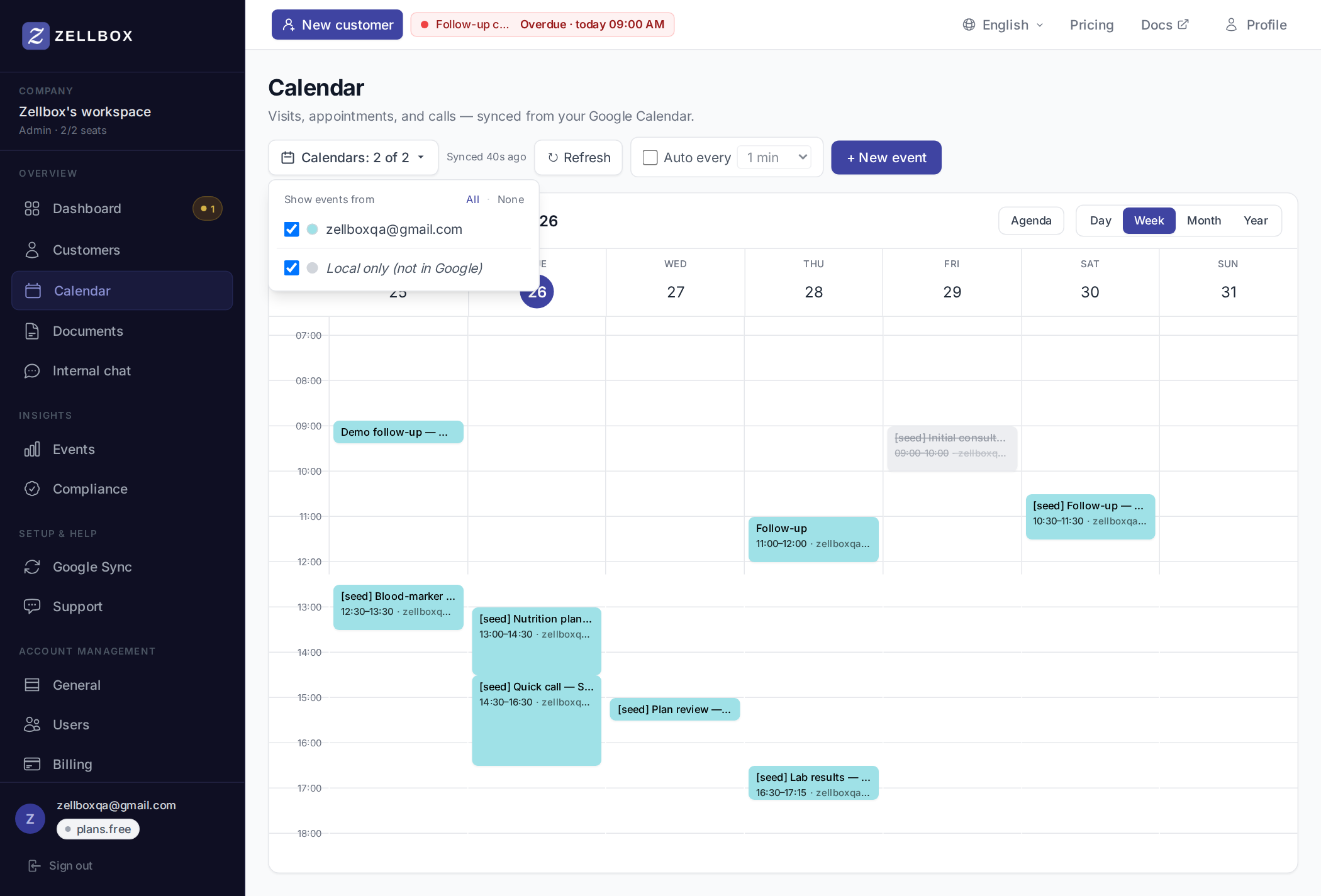Viewport: 1321px width, 896px height.
Task: Click the Z user avatar
Action: tap(30, 819)
